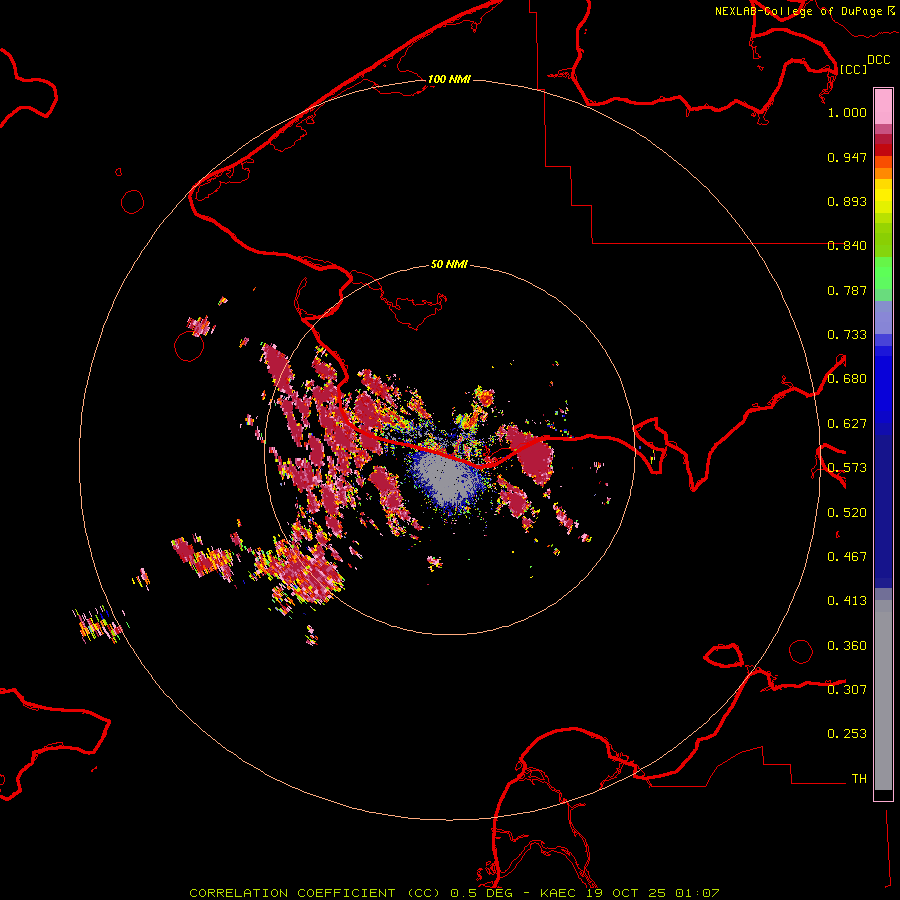The height and width of the screenshot is (900, 900).
Task: Pick the light pink swatch at color bar top
Action: (883, 107)
